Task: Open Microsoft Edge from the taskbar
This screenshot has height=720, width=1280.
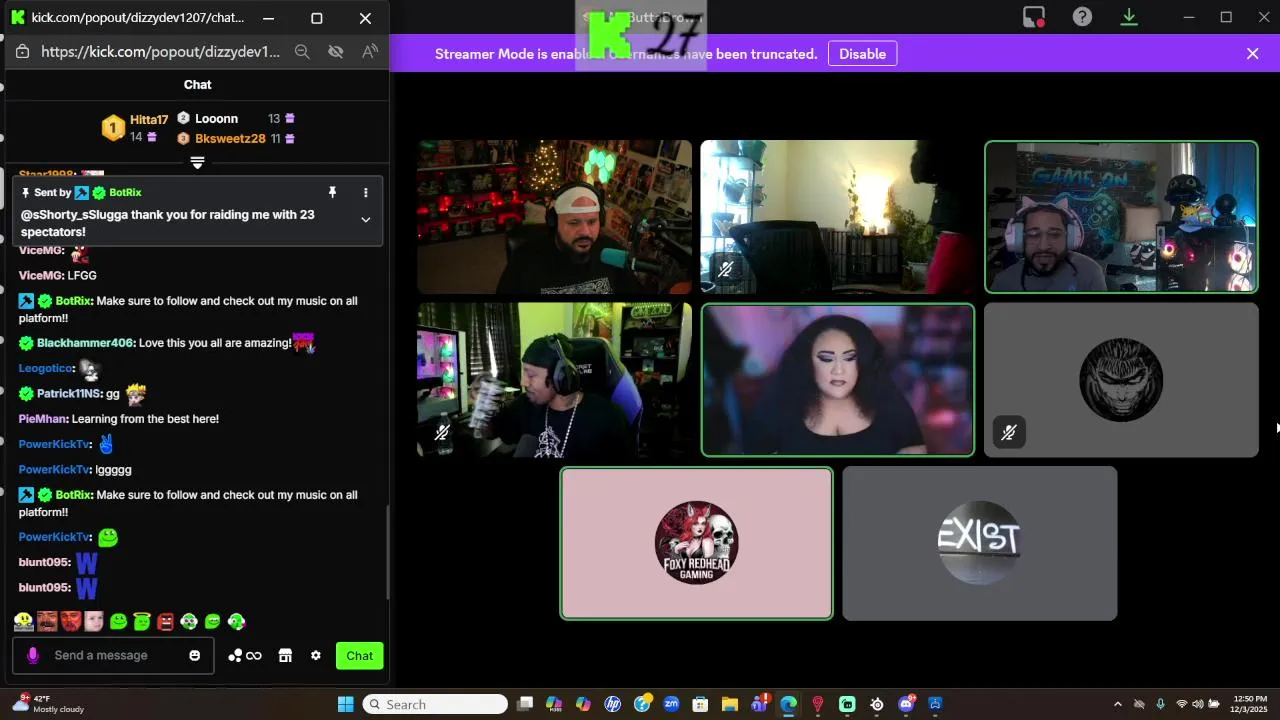Action: click(789, 704)
